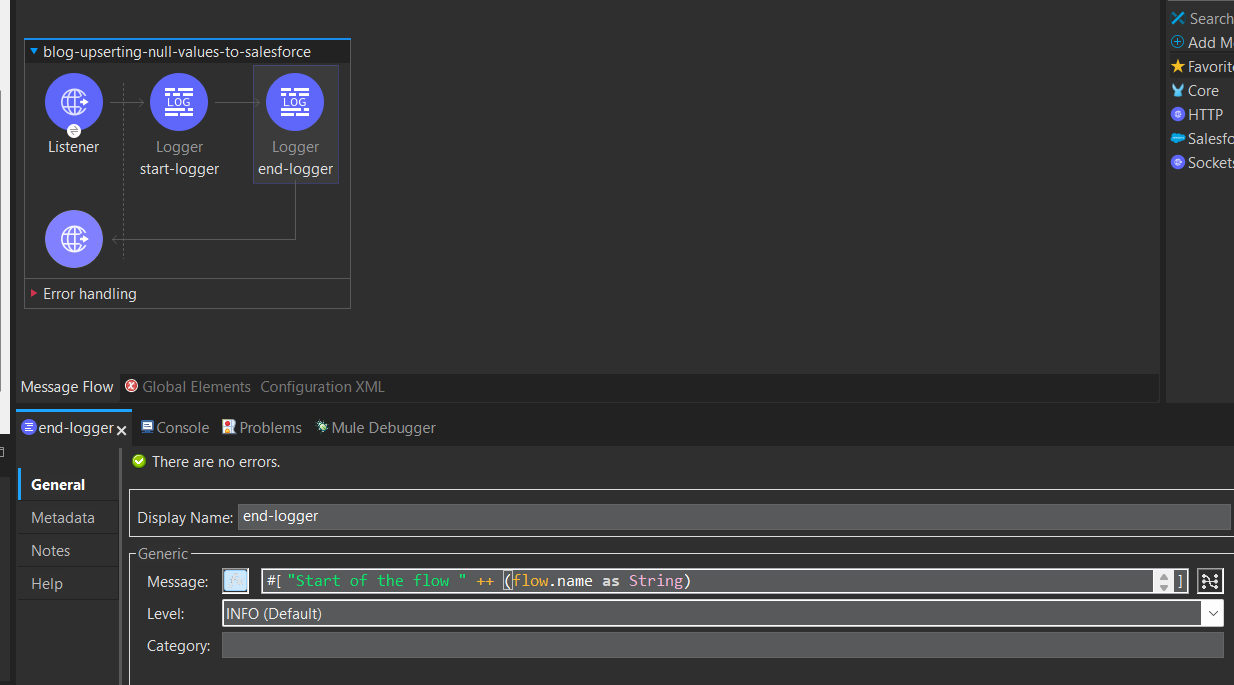
Task: Collapse the blog-upserting-null-values-to-salesforce flow
Action: (x=34, y=52)
